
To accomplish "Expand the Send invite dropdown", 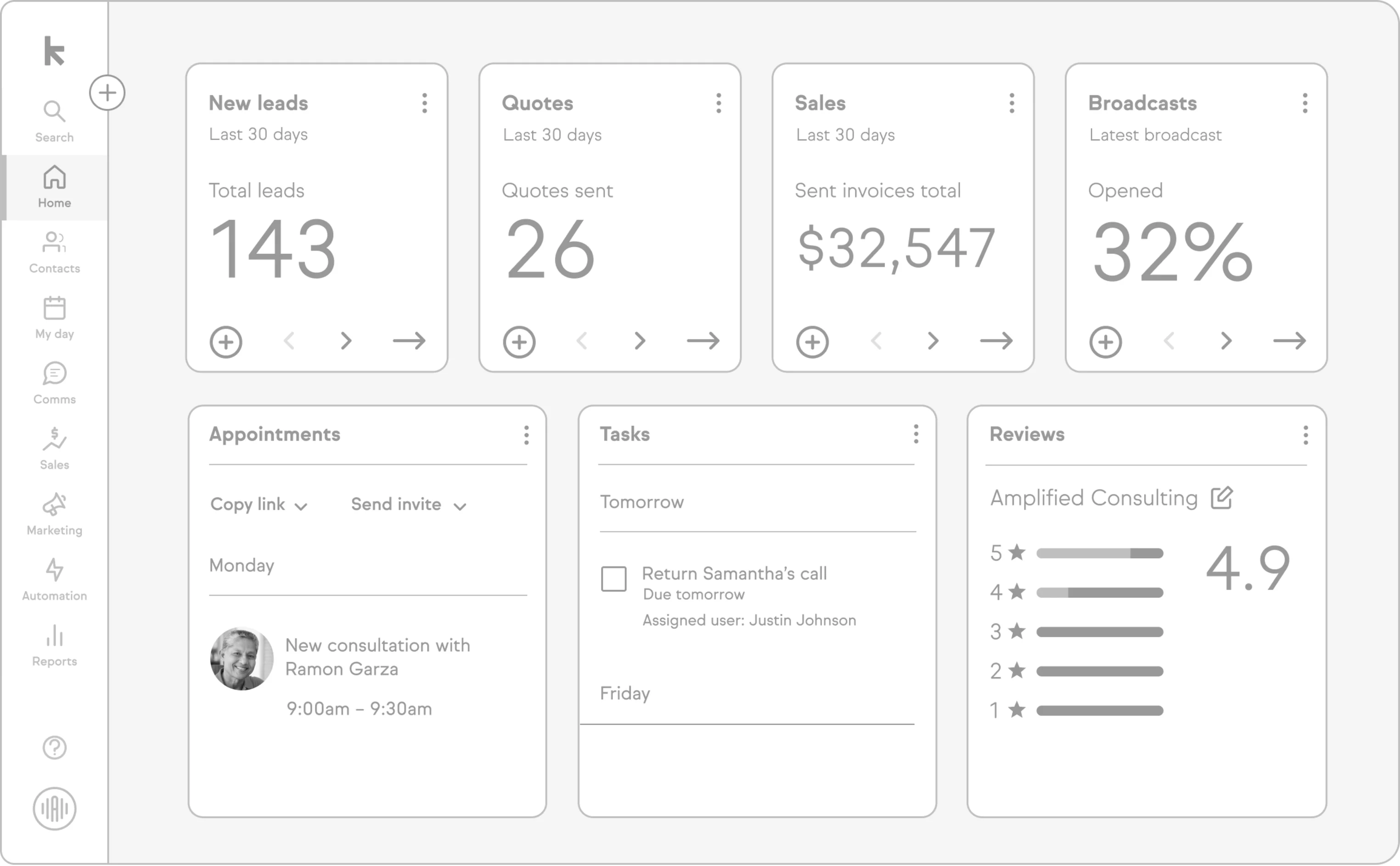I will [409, 505].
